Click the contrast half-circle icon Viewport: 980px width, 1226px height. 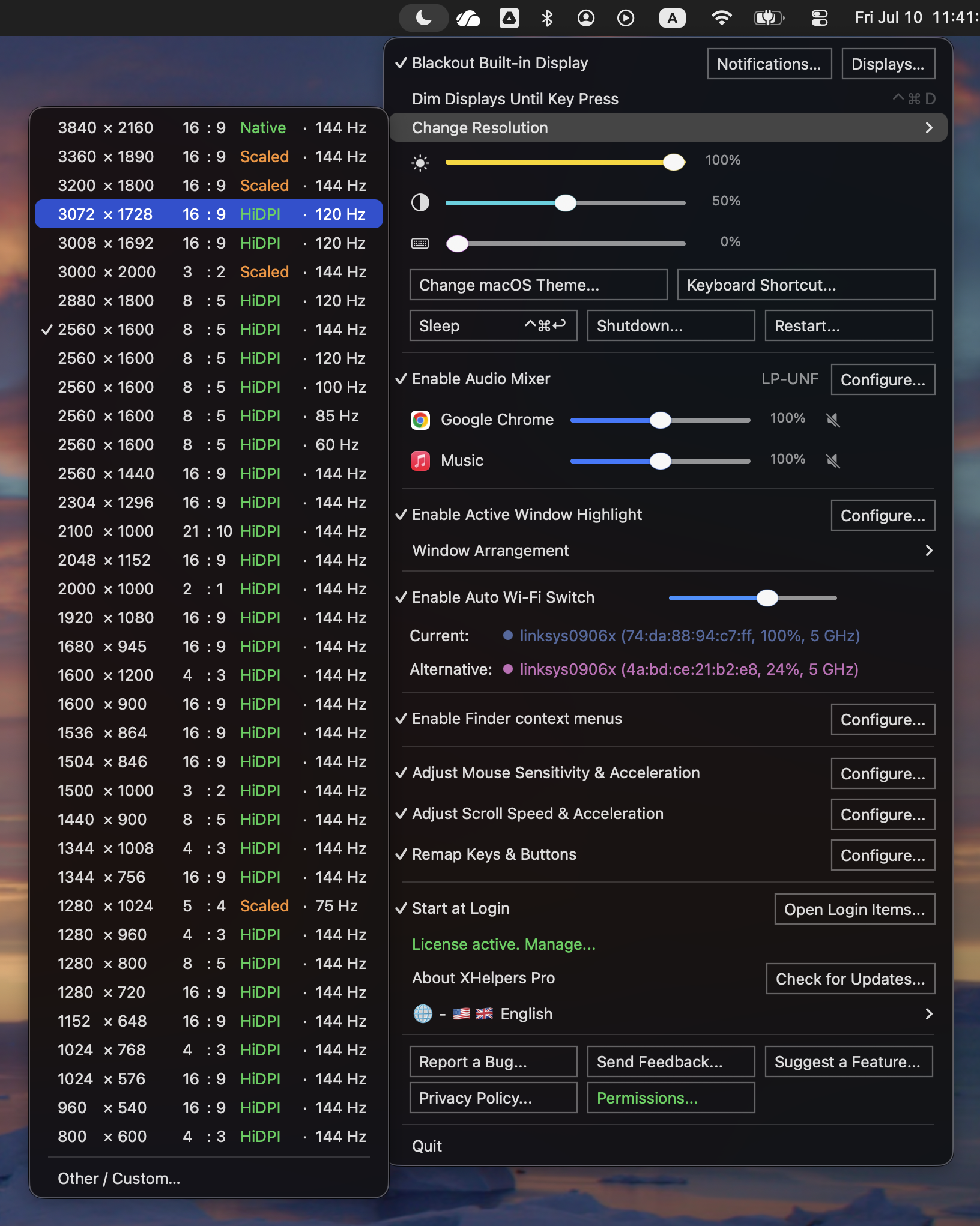(420, 203)
